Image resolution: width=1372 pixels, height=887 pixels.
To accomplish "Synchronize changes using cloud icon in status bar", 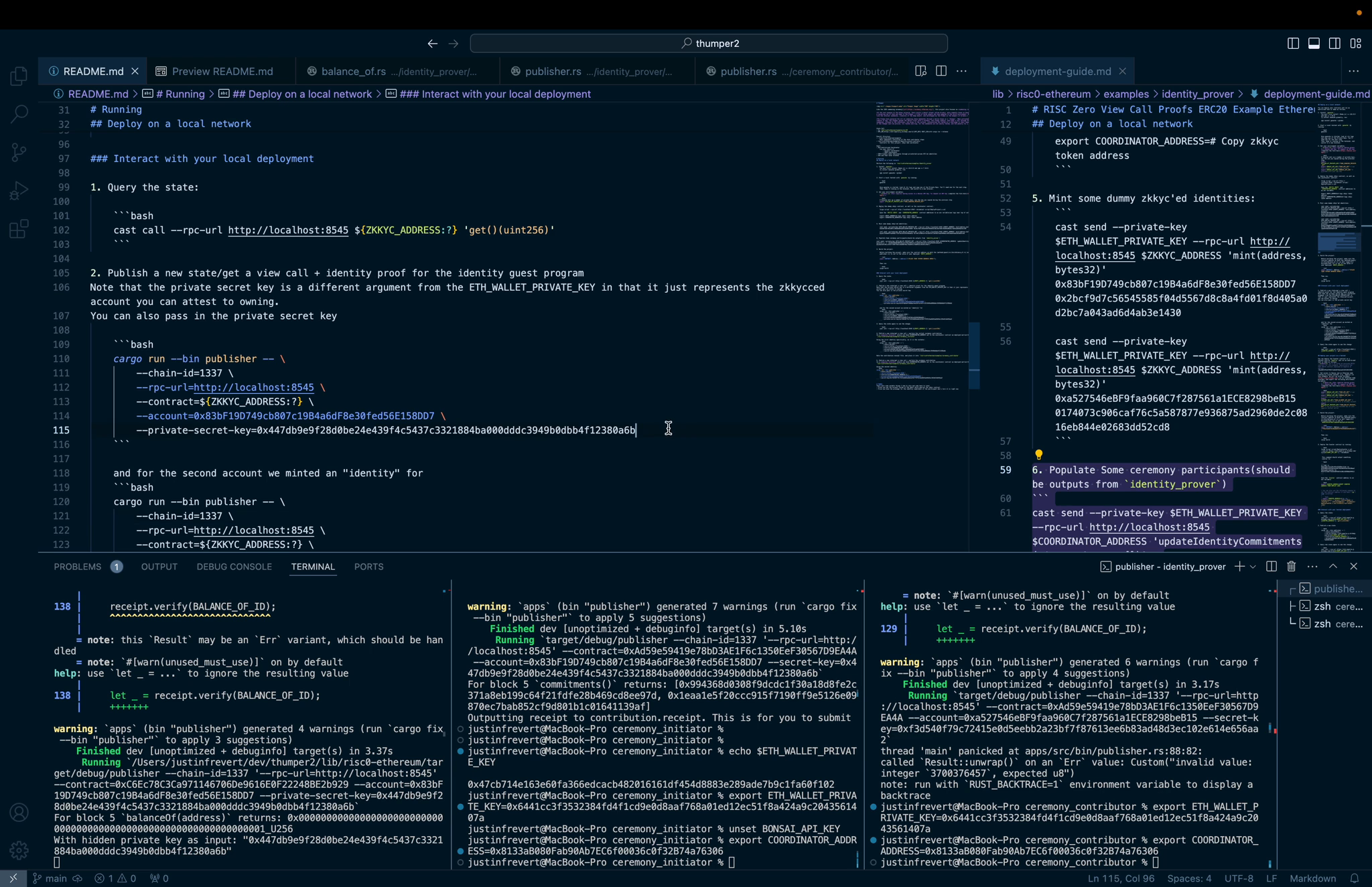I will tap(78, 878).
